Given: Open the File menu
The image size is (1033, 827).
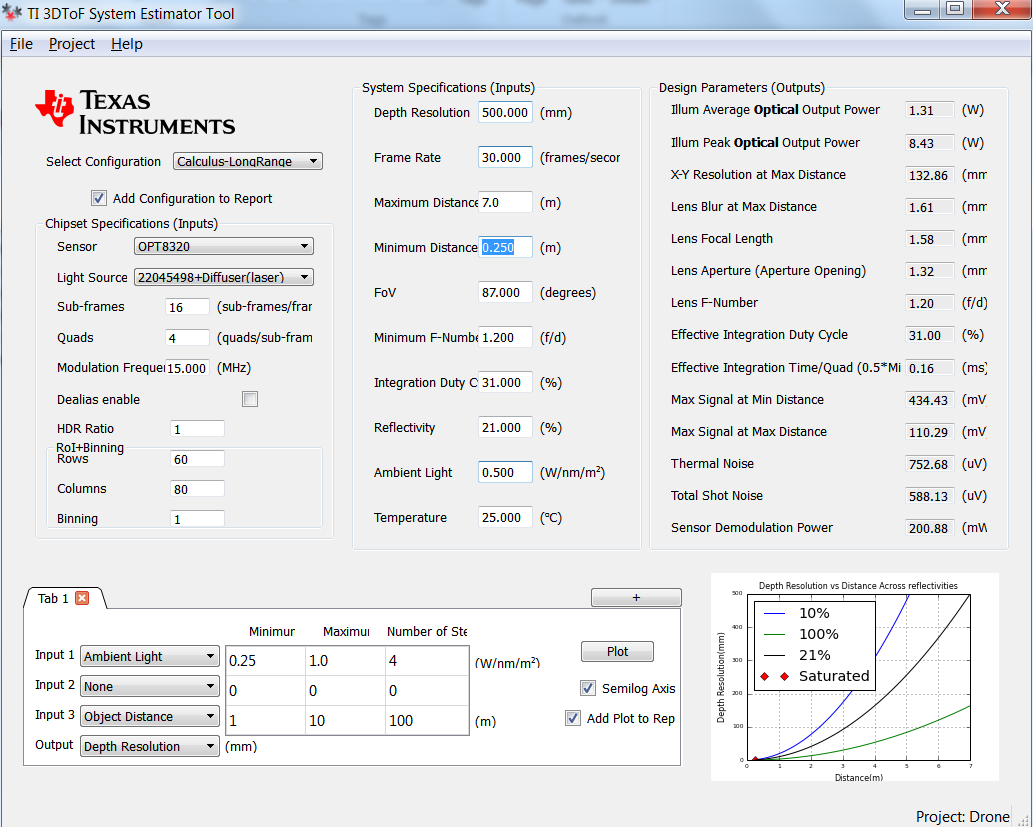Looking at the screenshot, I should tap(21, 44).
